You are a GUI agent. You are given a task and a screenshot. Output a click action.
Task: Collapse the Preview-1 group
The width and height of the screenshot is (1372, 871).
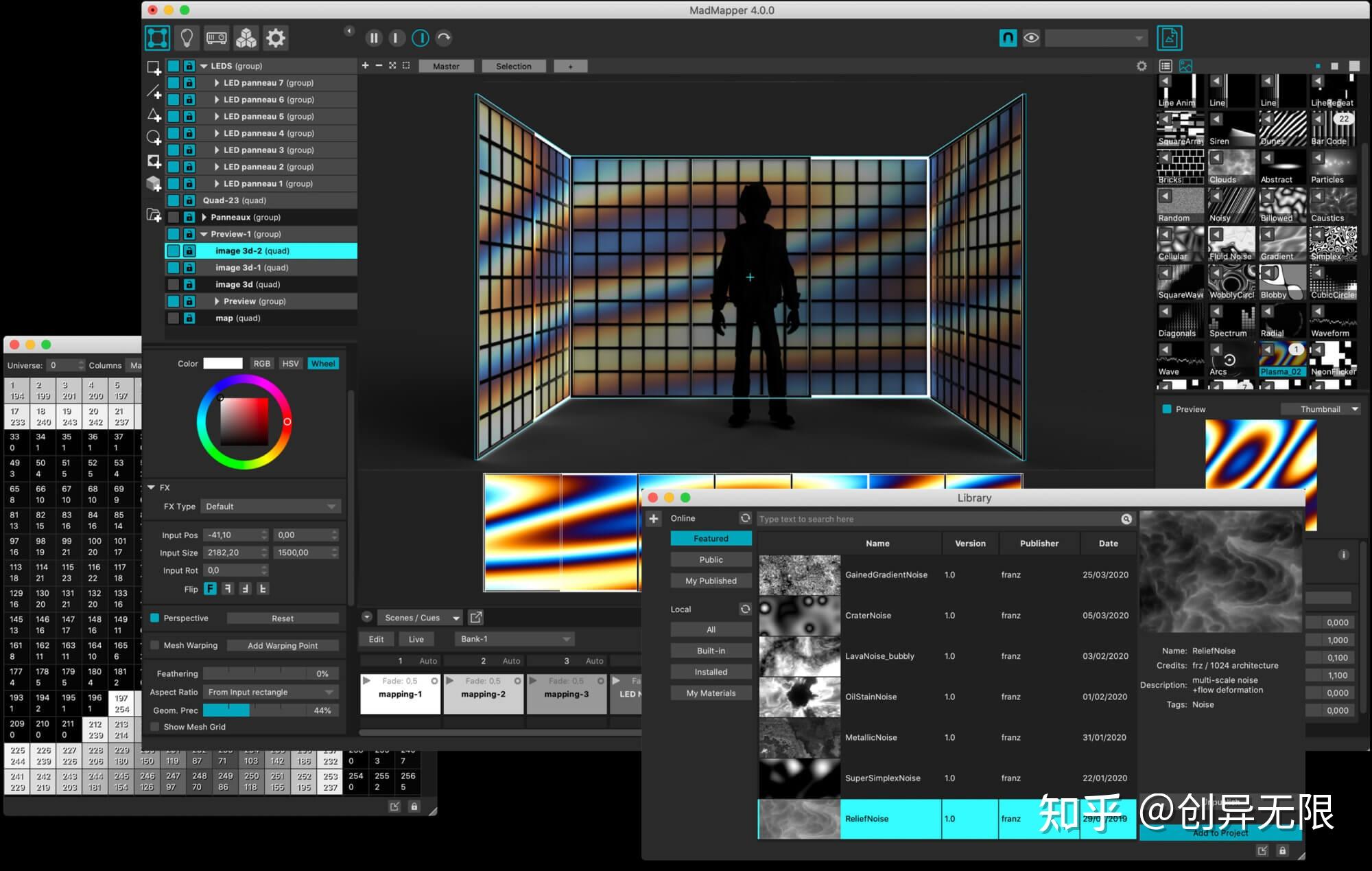[204, 234]
